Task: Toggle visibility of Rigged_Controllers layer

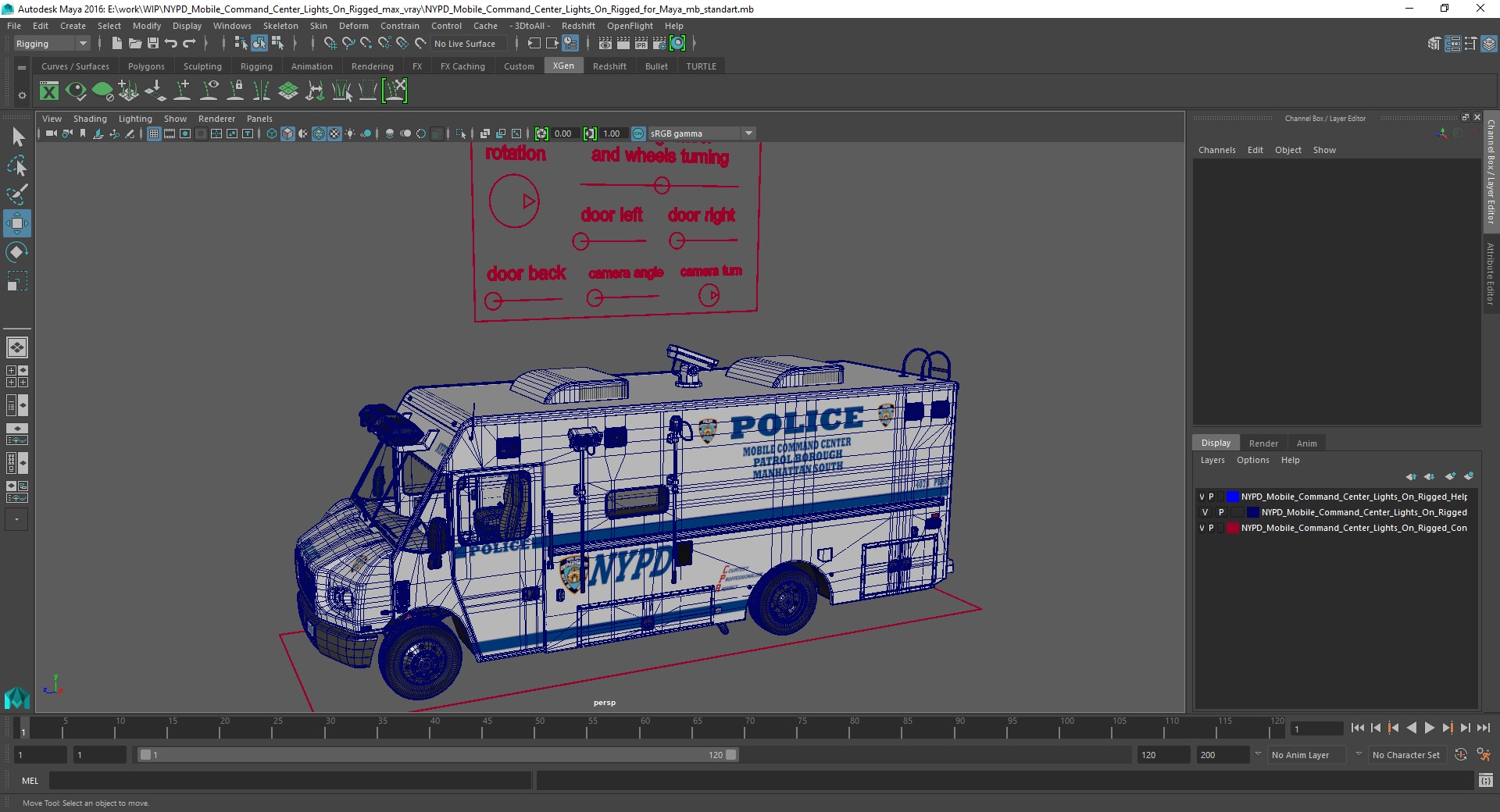Action: pos(1202,528)
